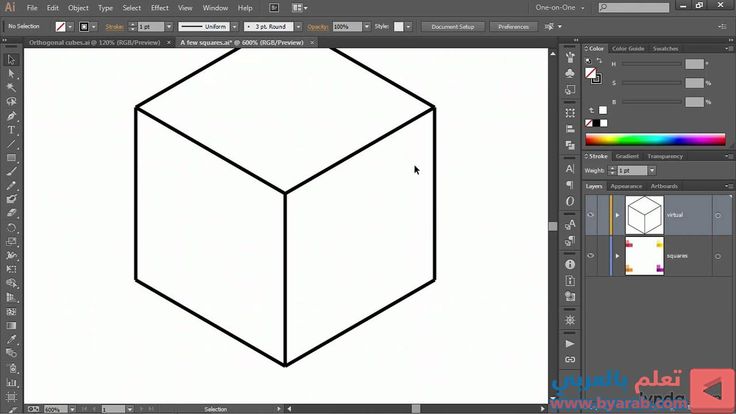This screenshot has height=414, width=736.
Task: Expand the virtual layer disclosure triangle
Action: pos(617,215)
